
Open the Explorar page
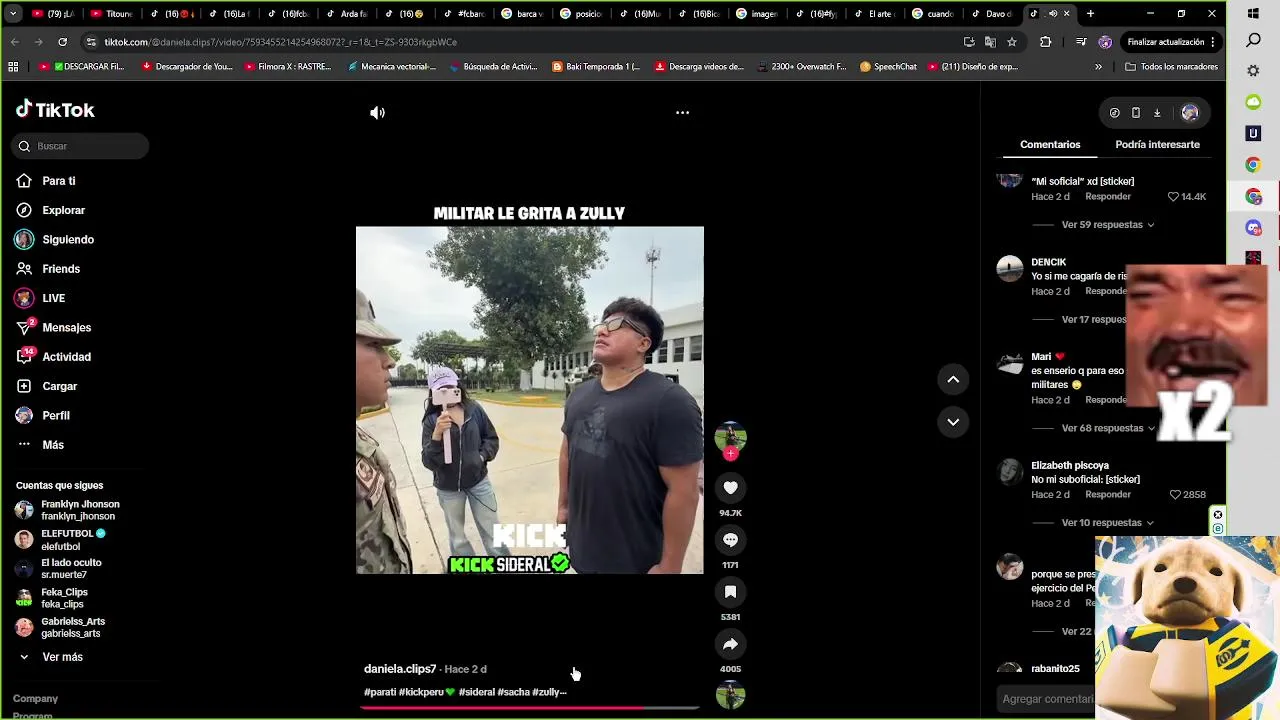63,210
